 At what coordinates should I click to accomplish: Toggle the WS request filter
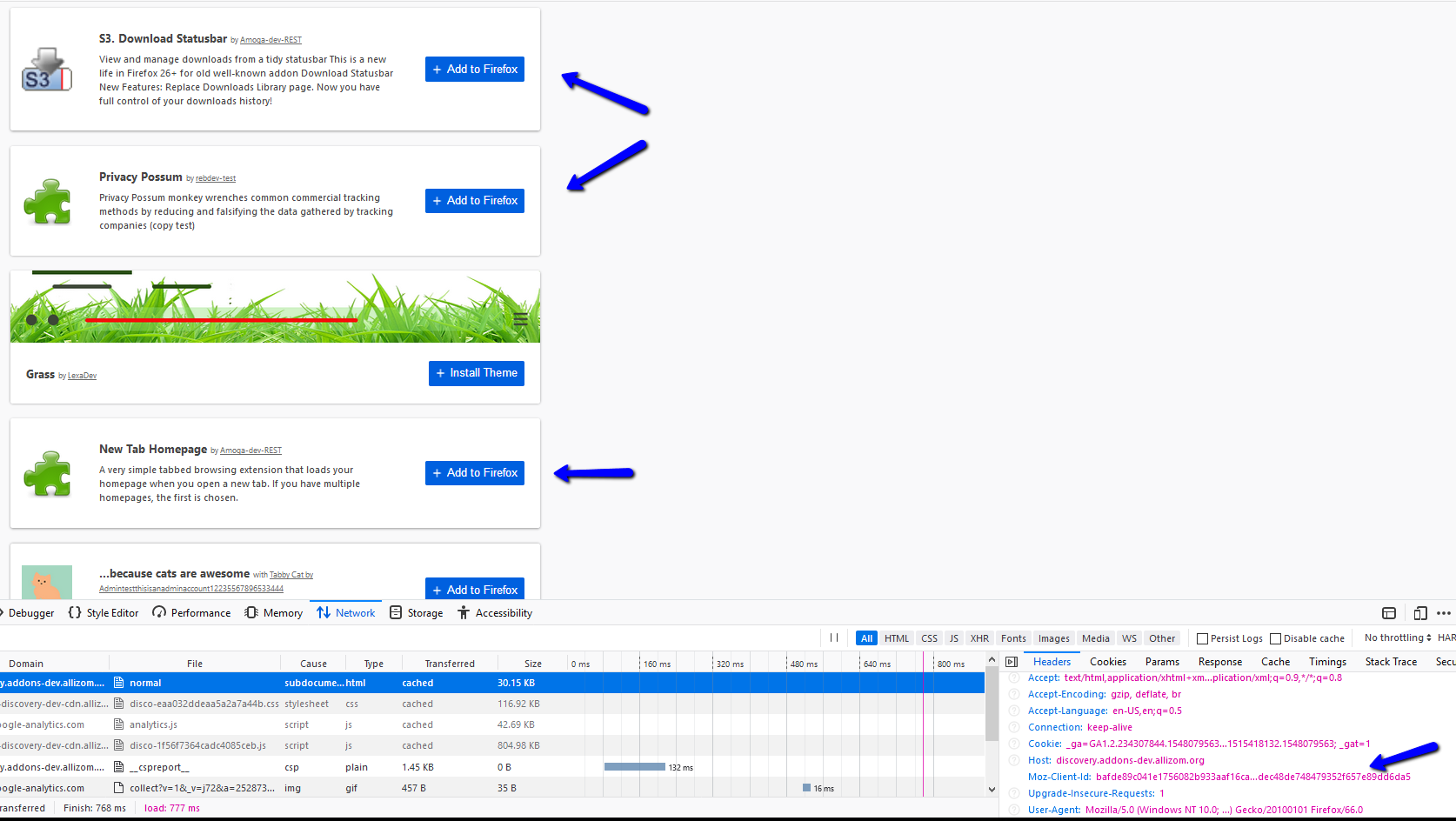(x=1129, y=638)
